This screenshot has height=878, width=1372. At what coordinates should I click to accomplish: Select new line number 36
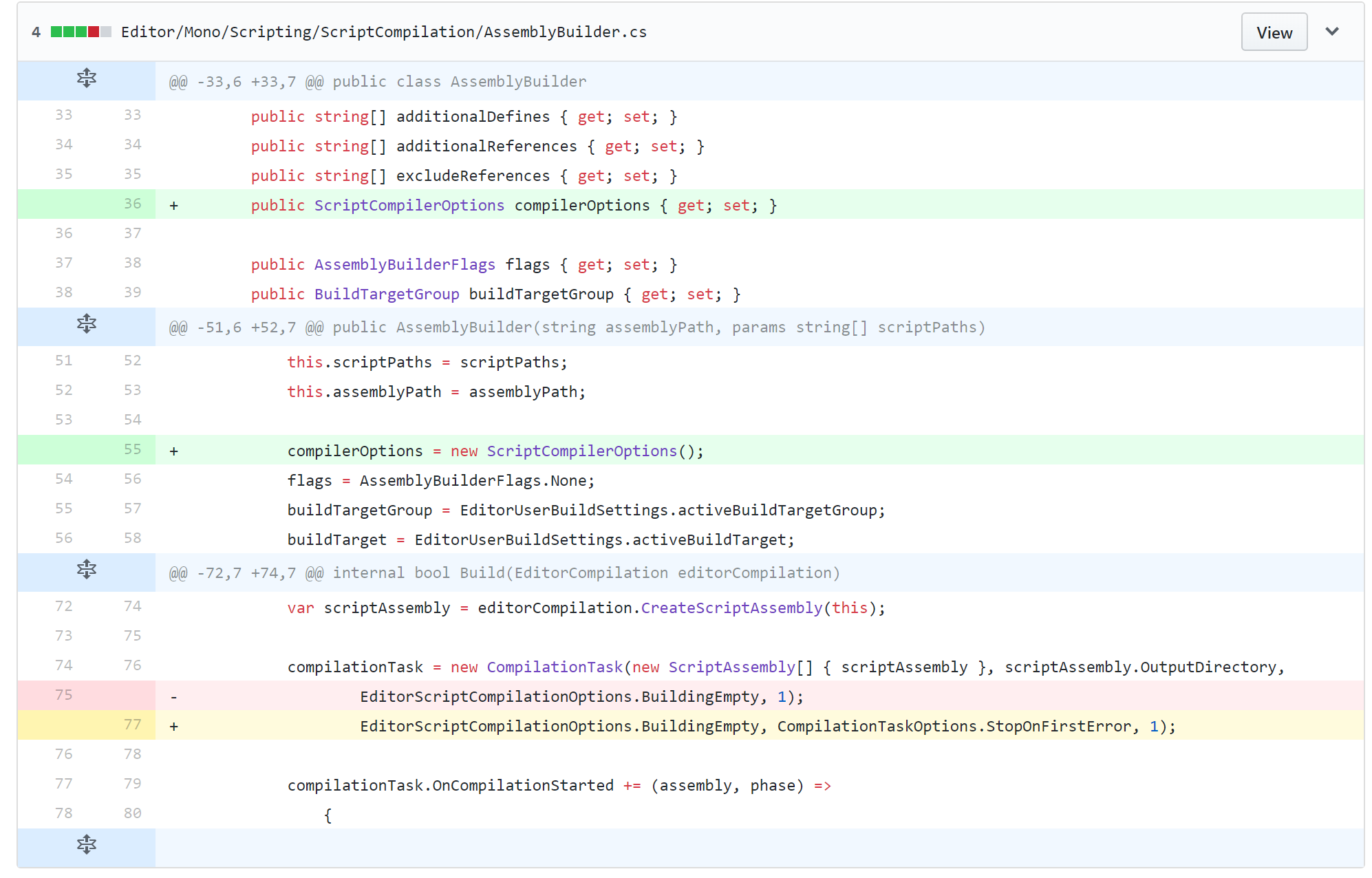132,204
